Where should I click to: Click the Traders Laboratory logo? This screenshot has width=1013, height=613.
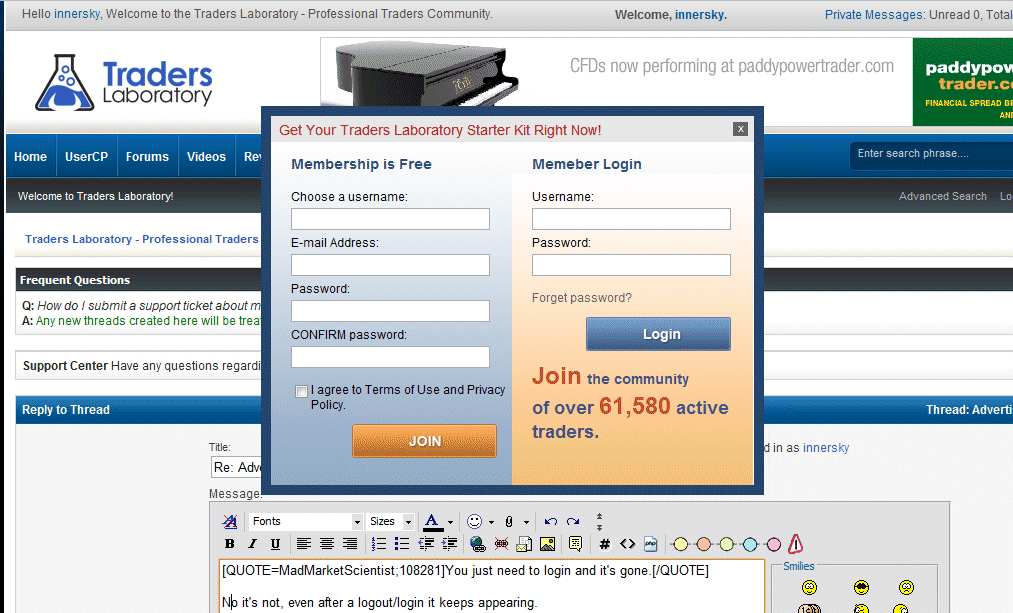pos(123,83)
